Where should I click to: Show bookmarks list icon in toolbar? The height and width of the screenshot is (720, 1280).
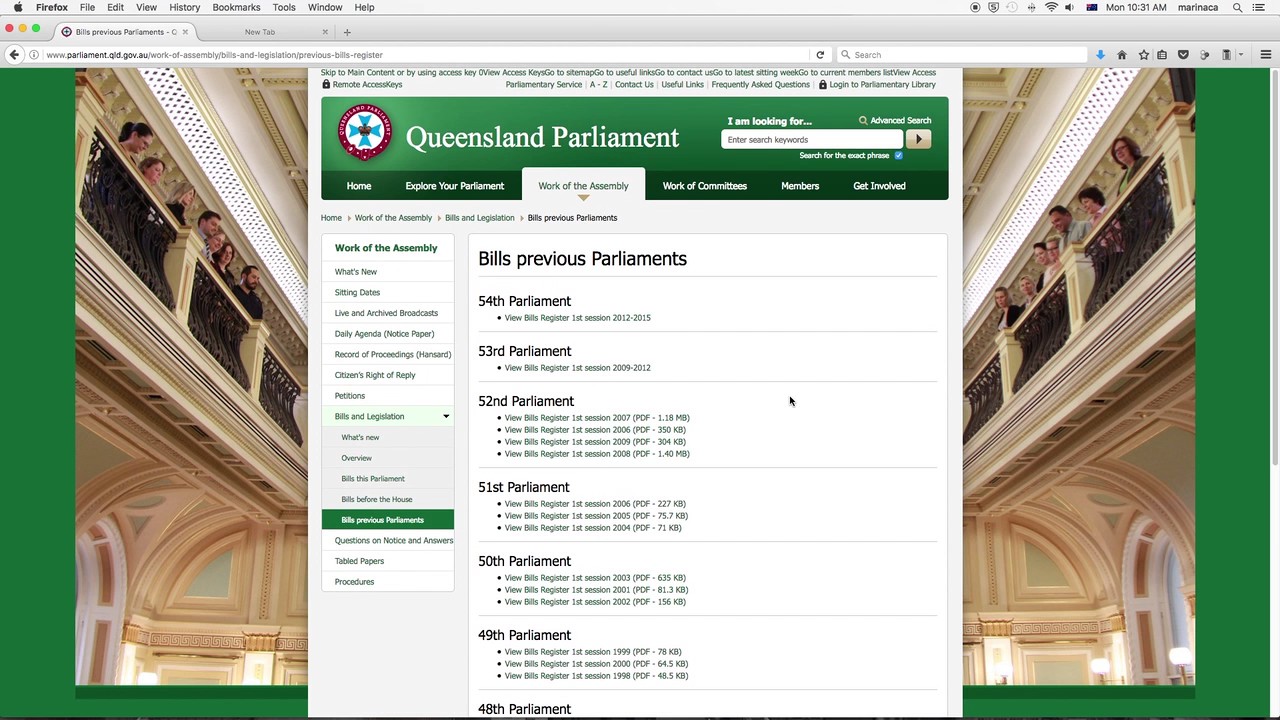[1162, 55]
